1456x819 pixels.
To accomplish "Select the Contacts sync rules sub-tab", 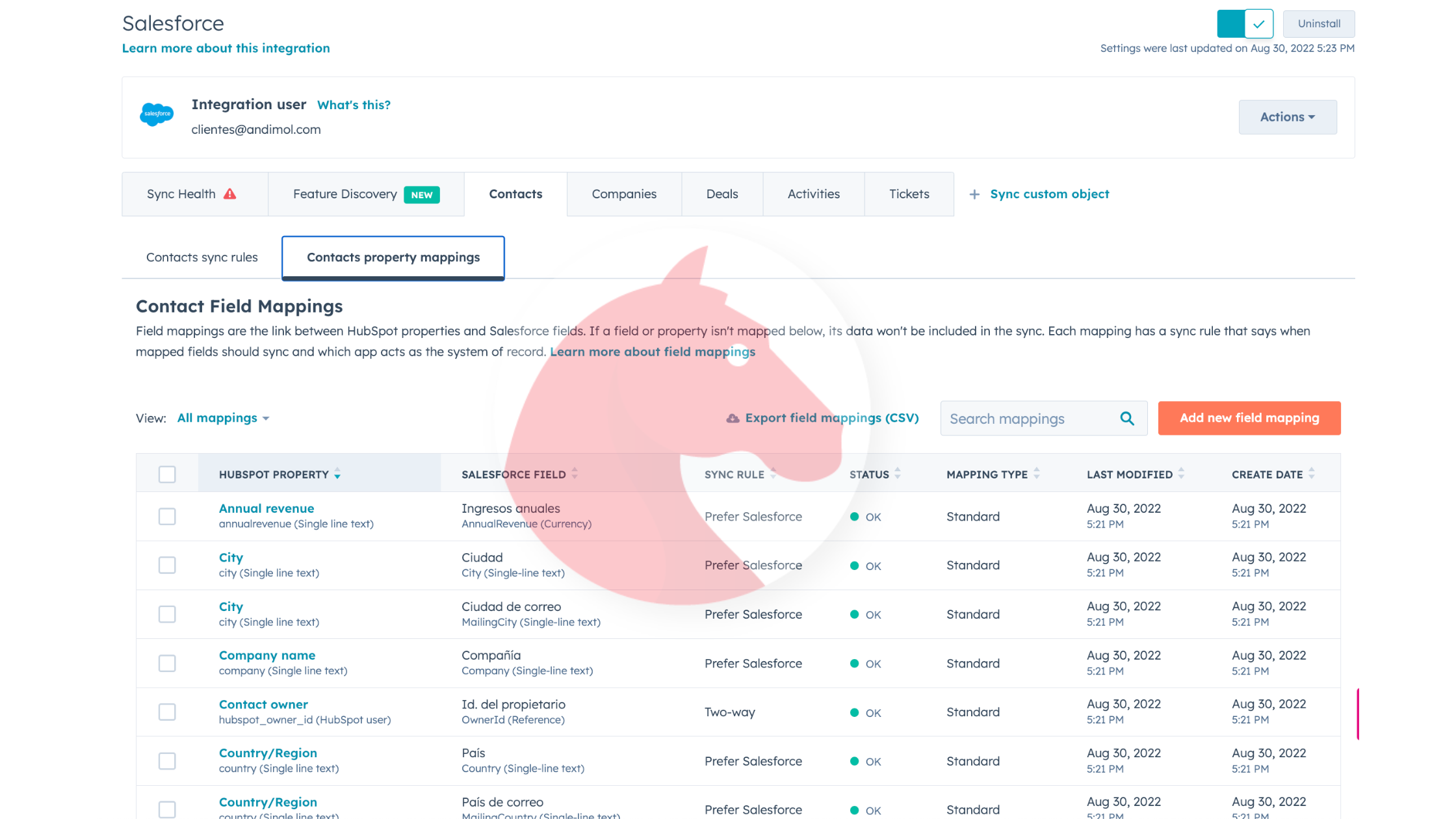I will [201, 257].
